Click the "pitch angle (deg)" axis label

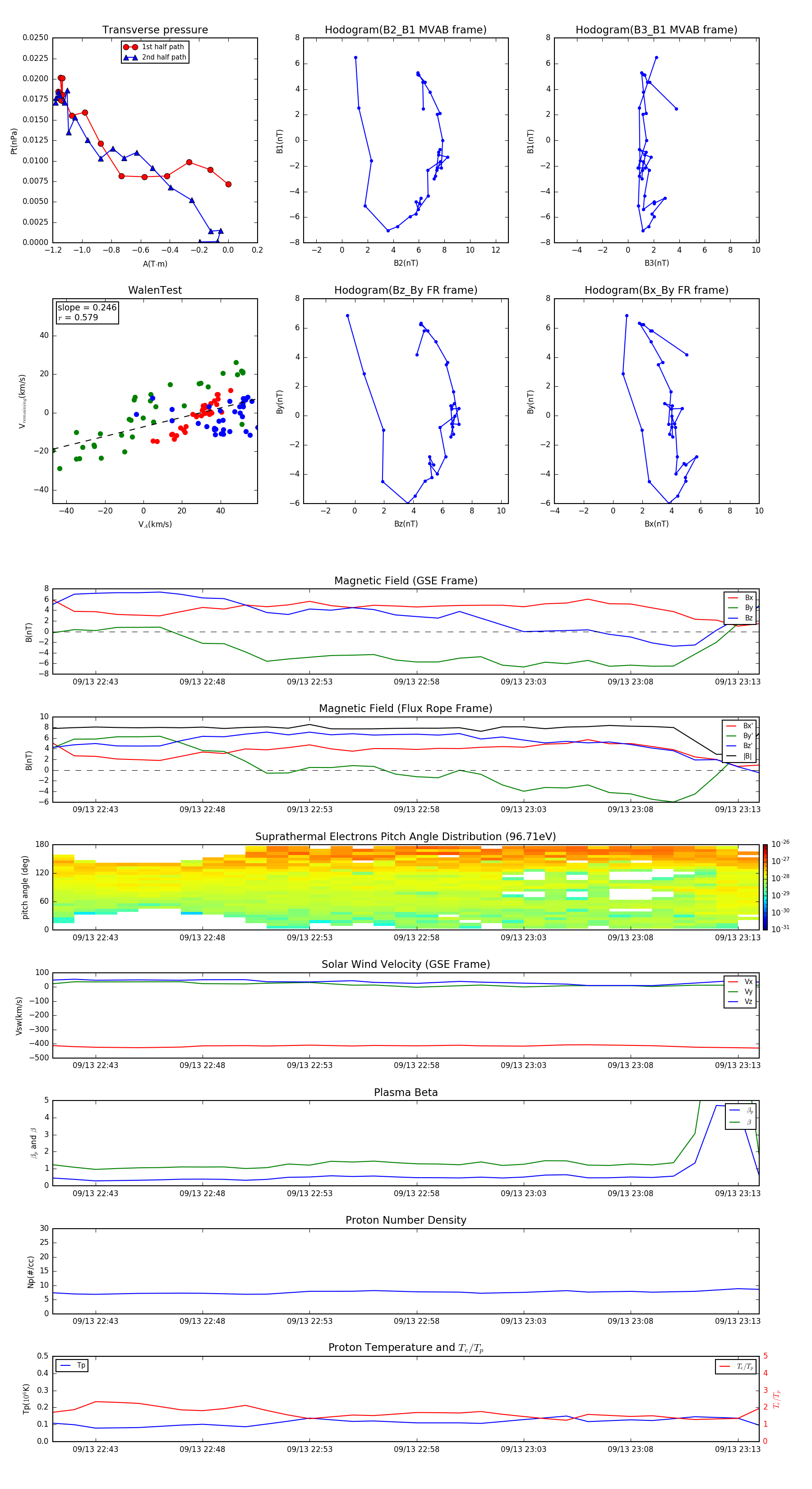coord(25,887)
